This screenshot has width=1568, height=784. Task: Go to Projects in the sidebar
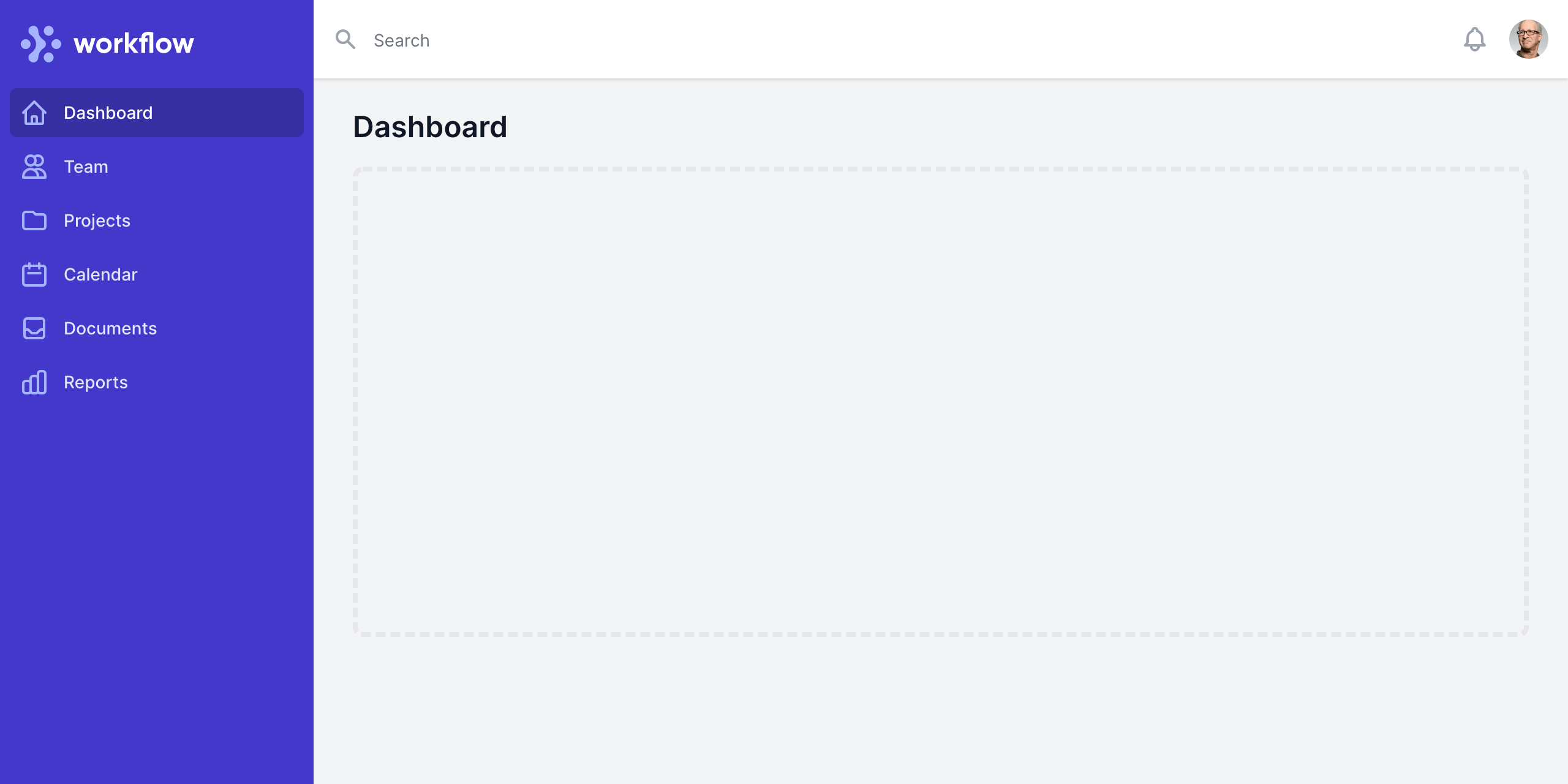97,221
